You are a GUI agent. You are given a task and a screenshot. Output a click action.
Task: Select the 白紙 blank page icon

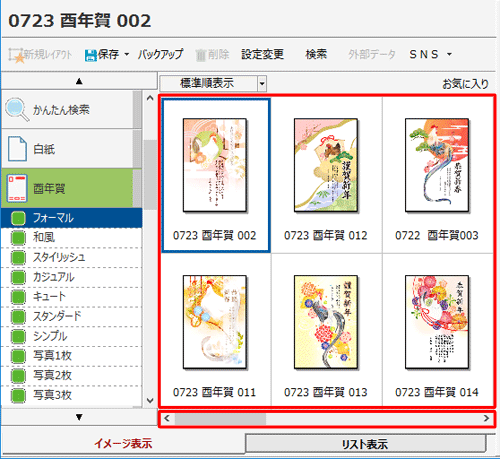[x=17, y=149]
